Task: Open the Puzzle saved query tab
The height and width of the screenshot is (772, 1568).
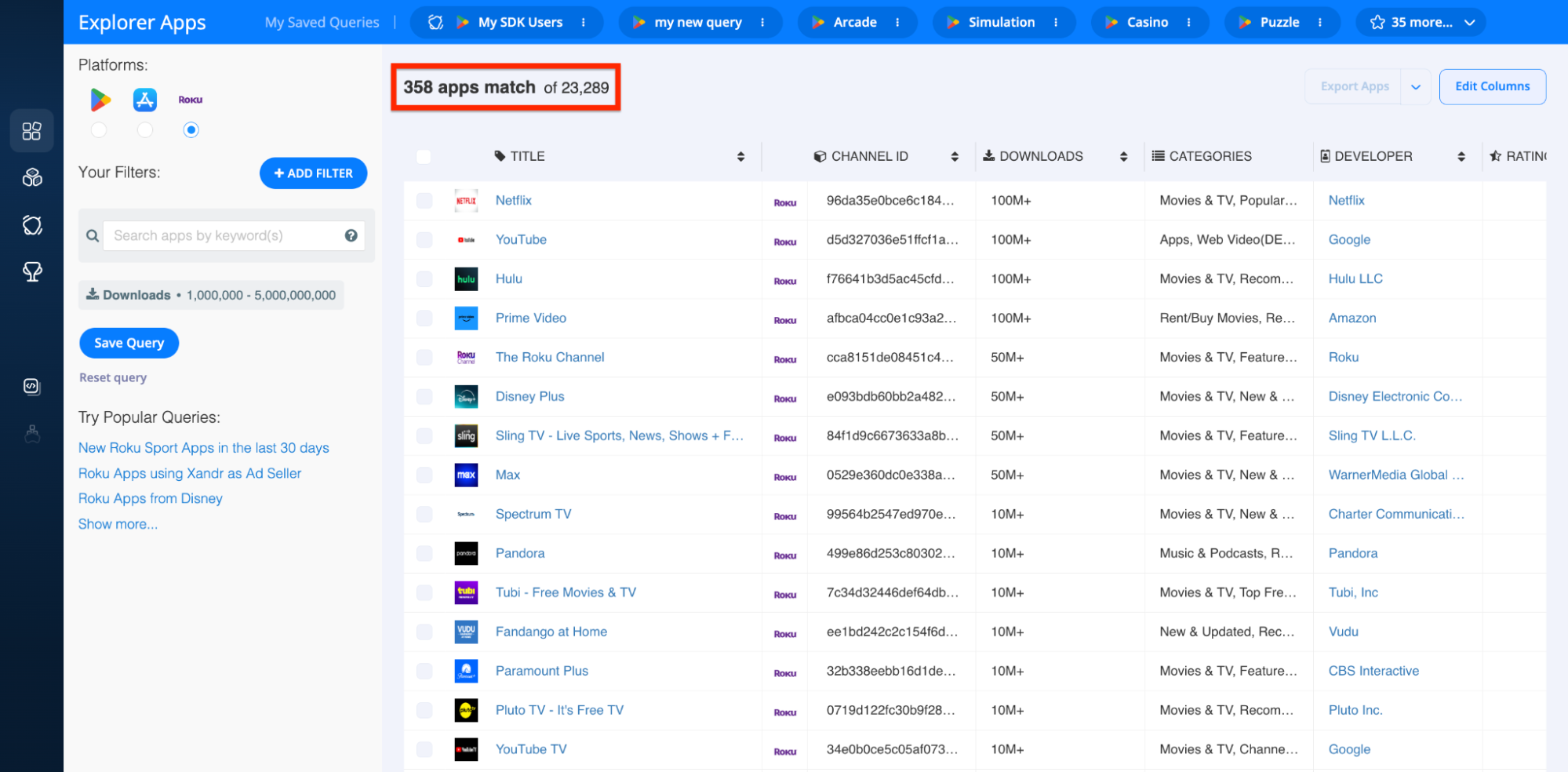Action: [1279, 23]
